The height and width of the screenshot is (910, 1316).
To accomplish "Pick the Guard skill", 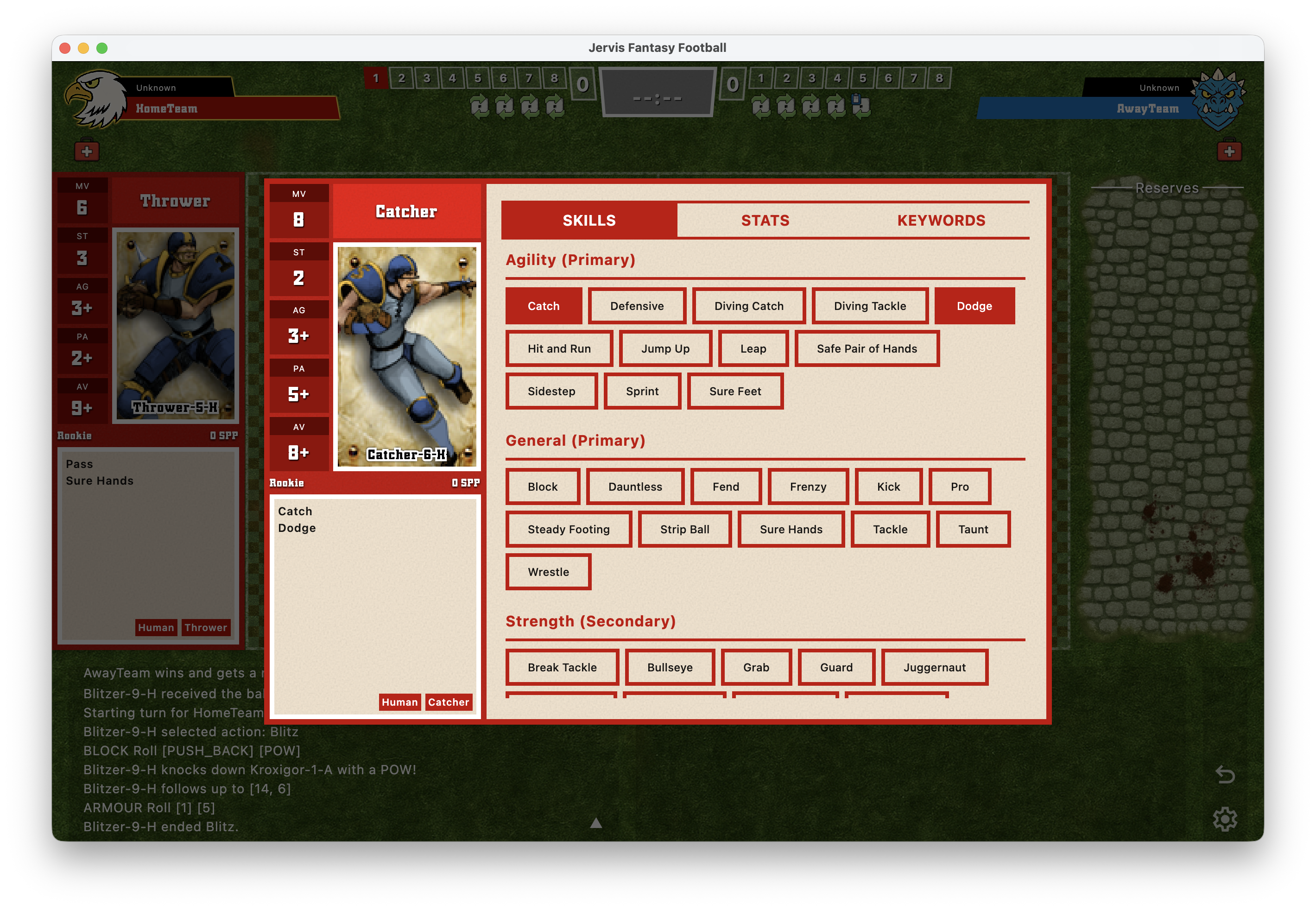I will click(x=836, y=668).
